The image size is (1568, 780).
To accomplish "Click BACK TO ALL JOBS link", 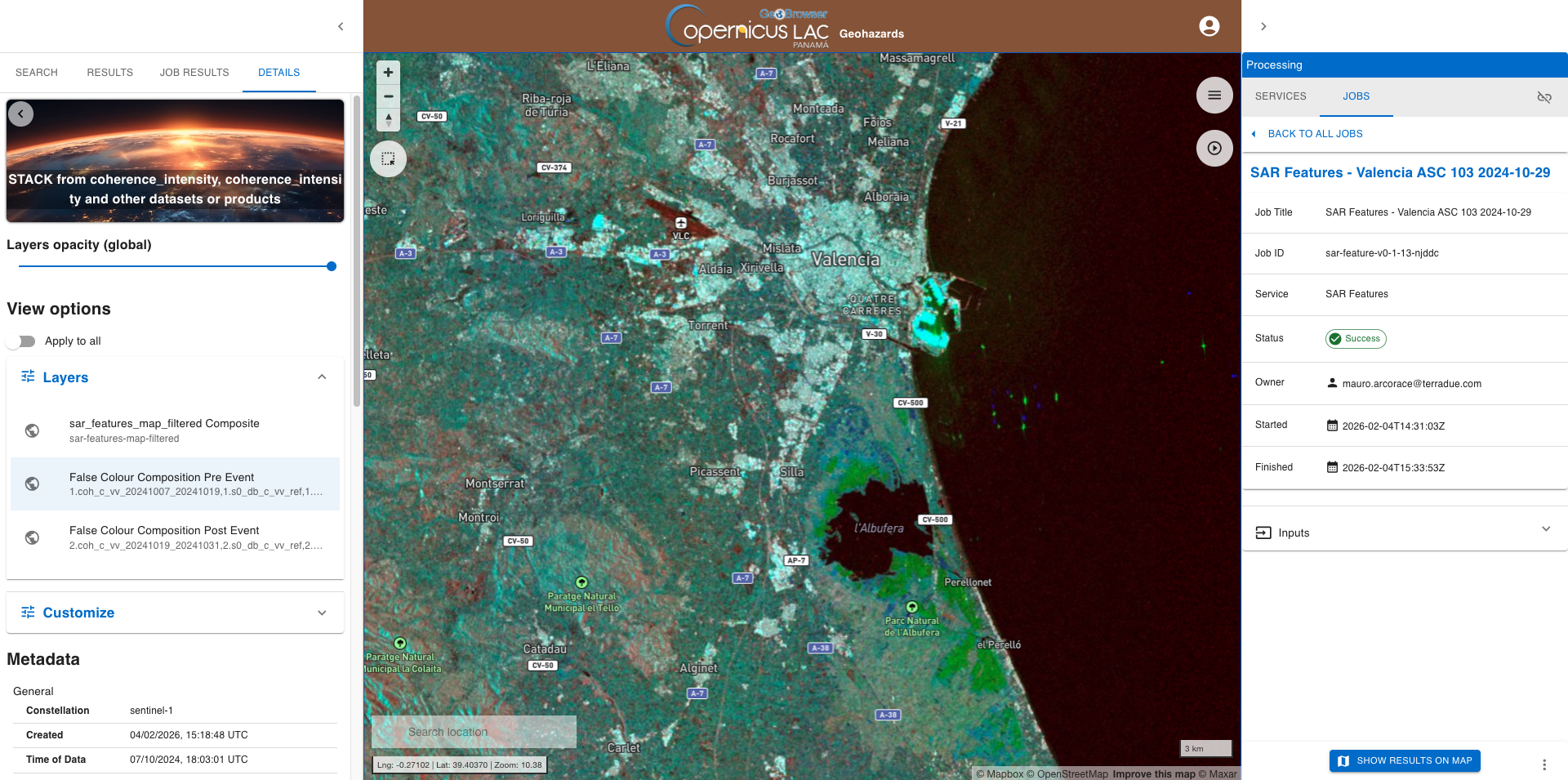I will pyautogui.click(x=1314, y=134).
